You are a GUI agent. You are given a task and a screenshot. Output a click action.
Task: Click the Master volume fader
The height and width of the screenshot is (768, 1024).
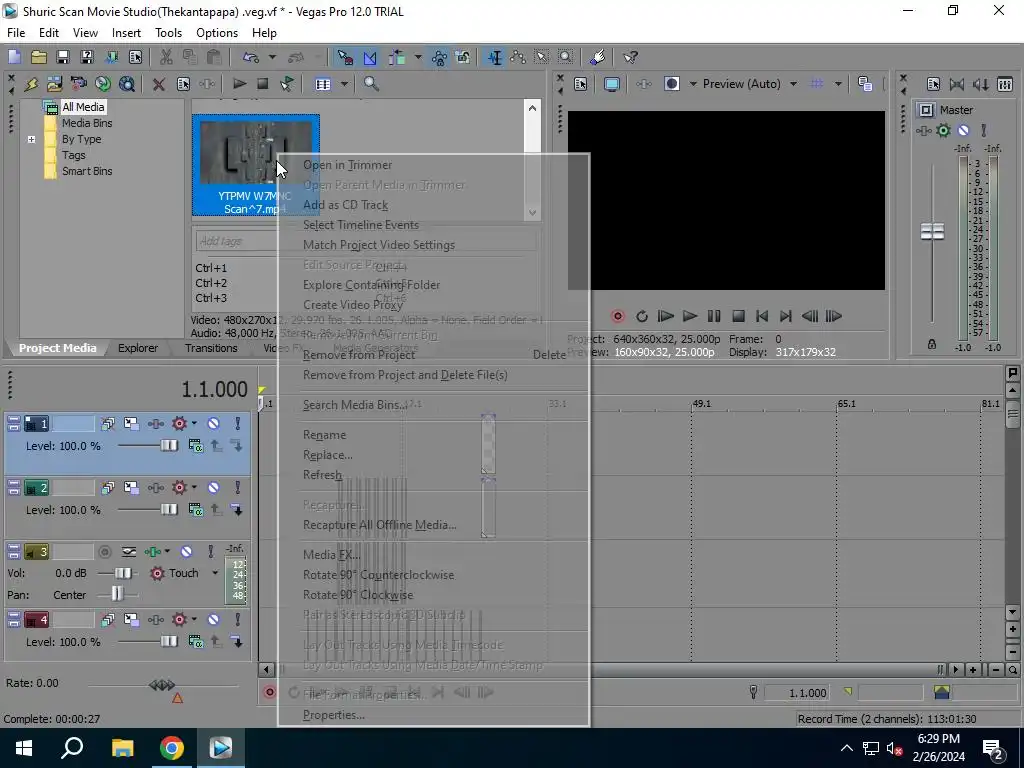(x=932, y=231)
